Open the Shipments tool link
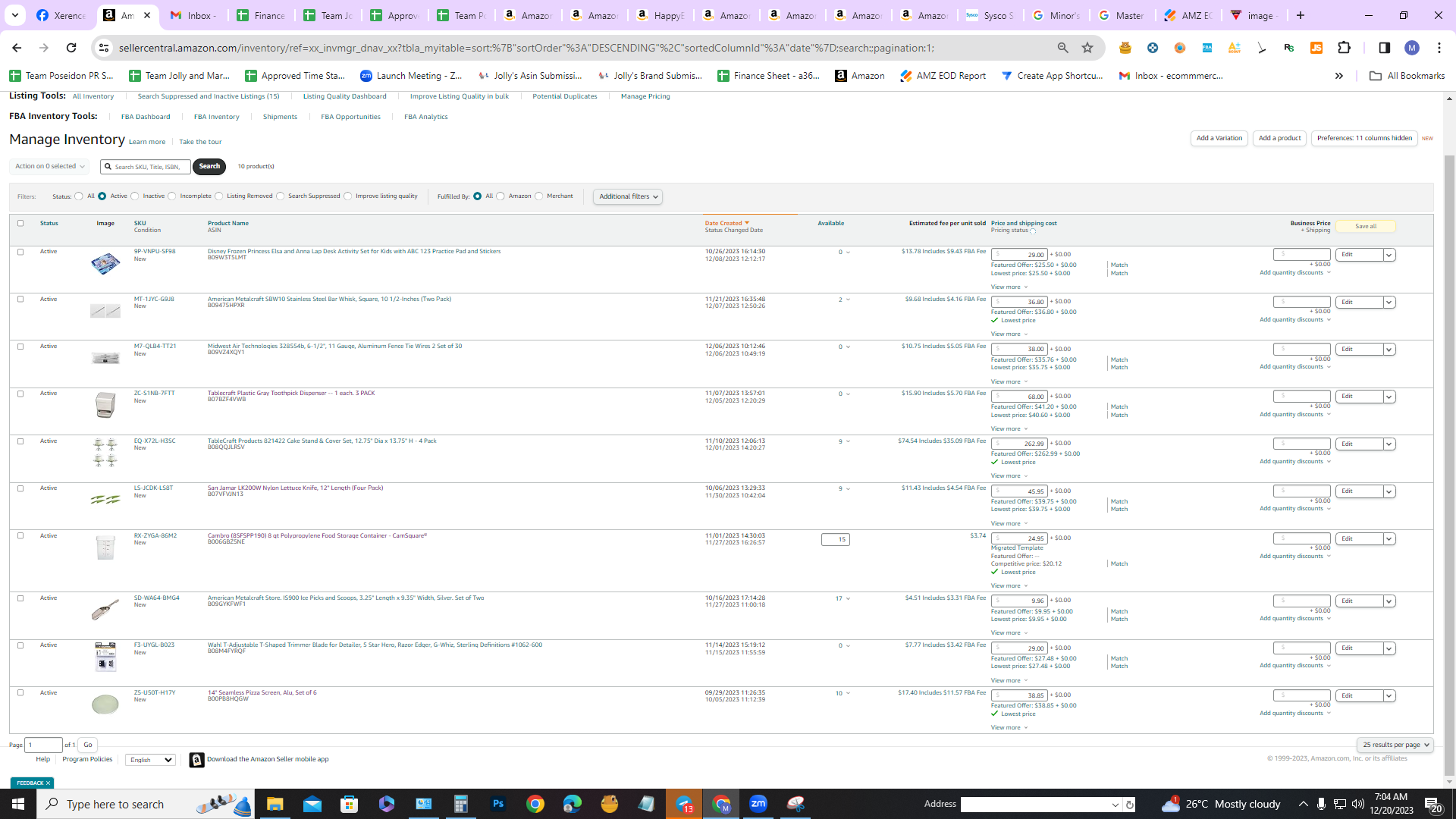Image resolution: width=1456 pixels, height=819 pixels. (280, 117)
